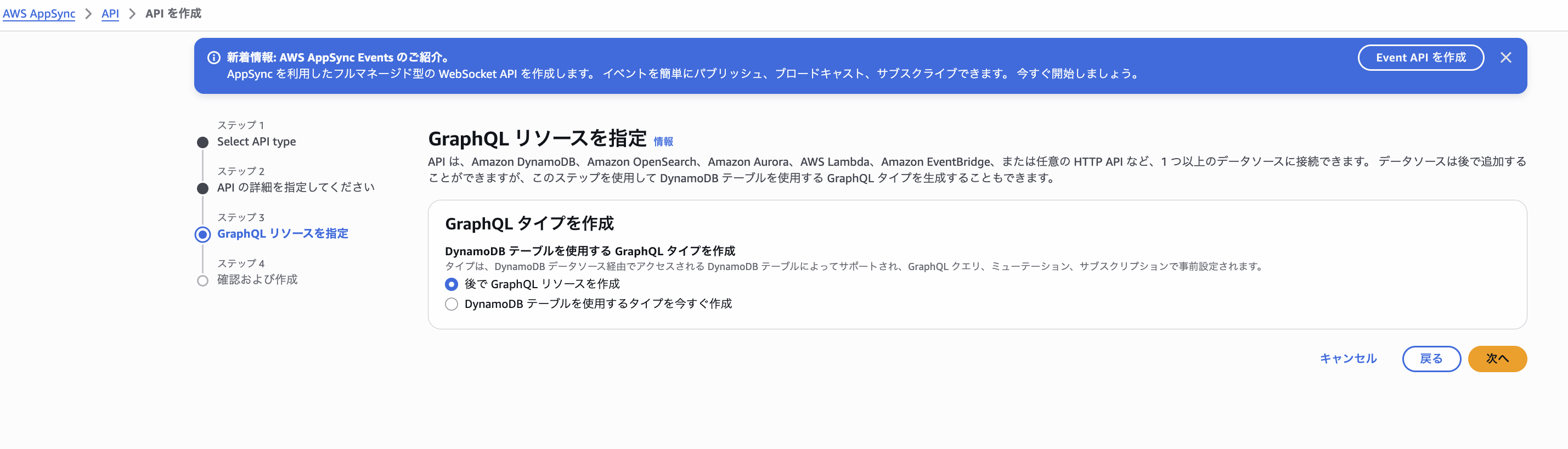Click 'DynamoDB テーブルを使用する GraphQL タイプを作成' label
This screenshot has width=1568, height=449.
click(x=590, y=250)
